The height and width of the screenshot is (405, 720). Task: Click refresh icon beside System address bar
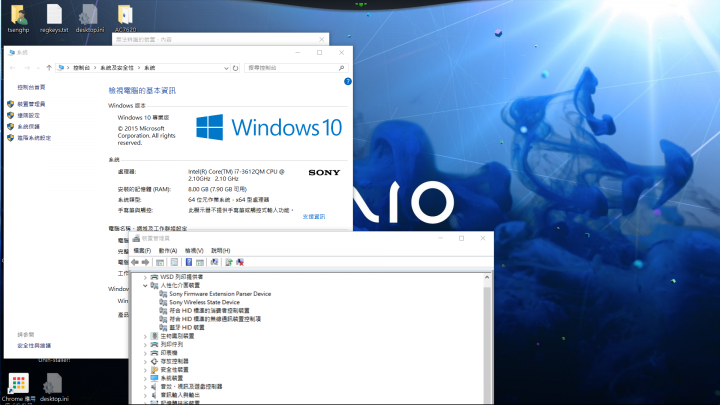click(236, 68)
